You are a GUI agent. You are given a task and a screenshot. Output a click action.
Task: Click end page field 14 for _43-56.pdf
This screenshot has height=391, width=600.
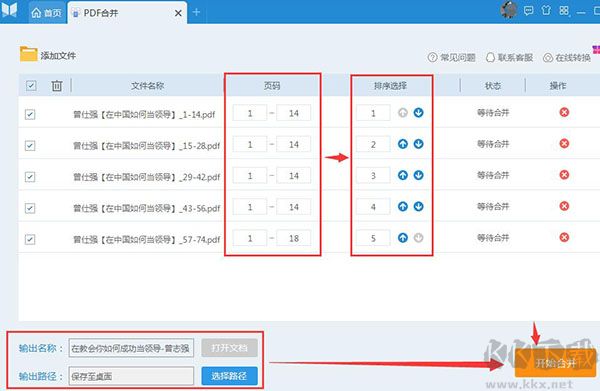coord(293,207)
